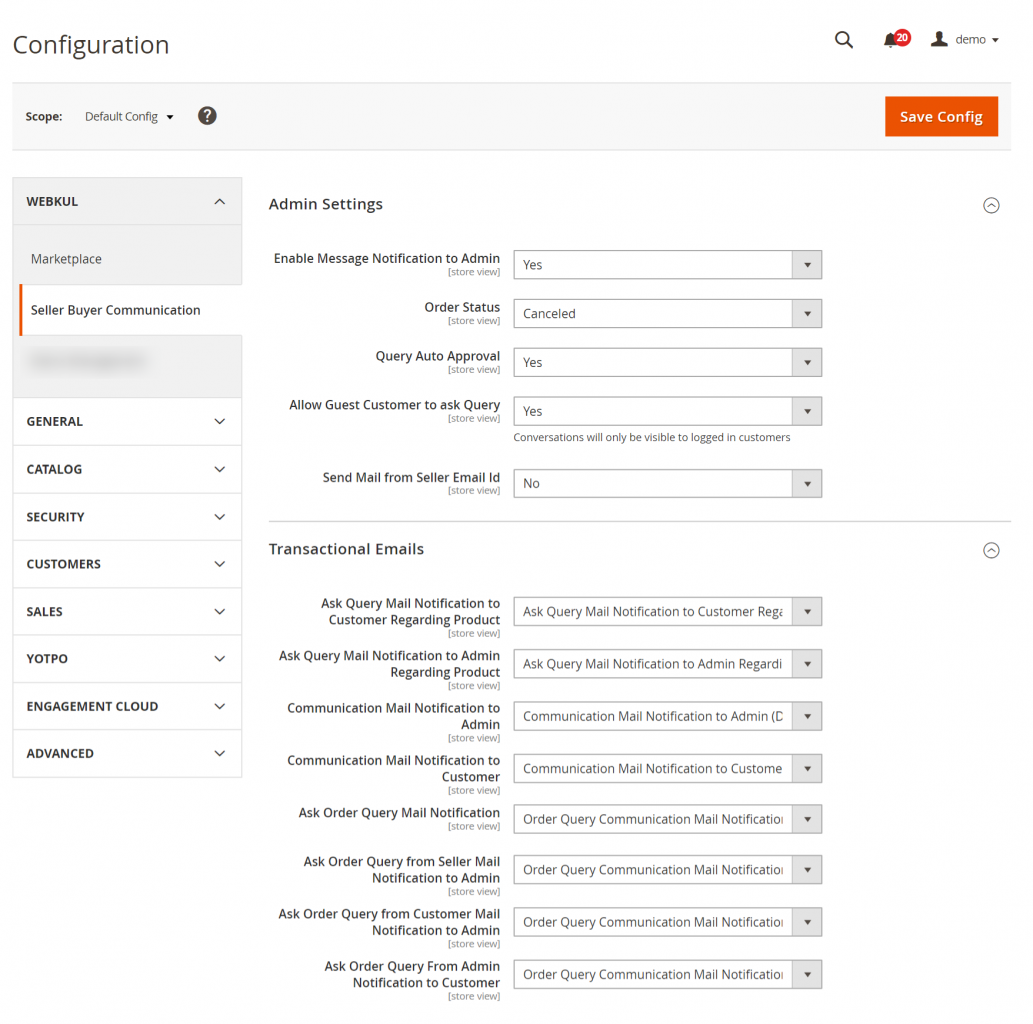Open the Order Status dropdown showing Canceled
The height and width of the screenshot is (1024, 1033).
click(667, 314)
